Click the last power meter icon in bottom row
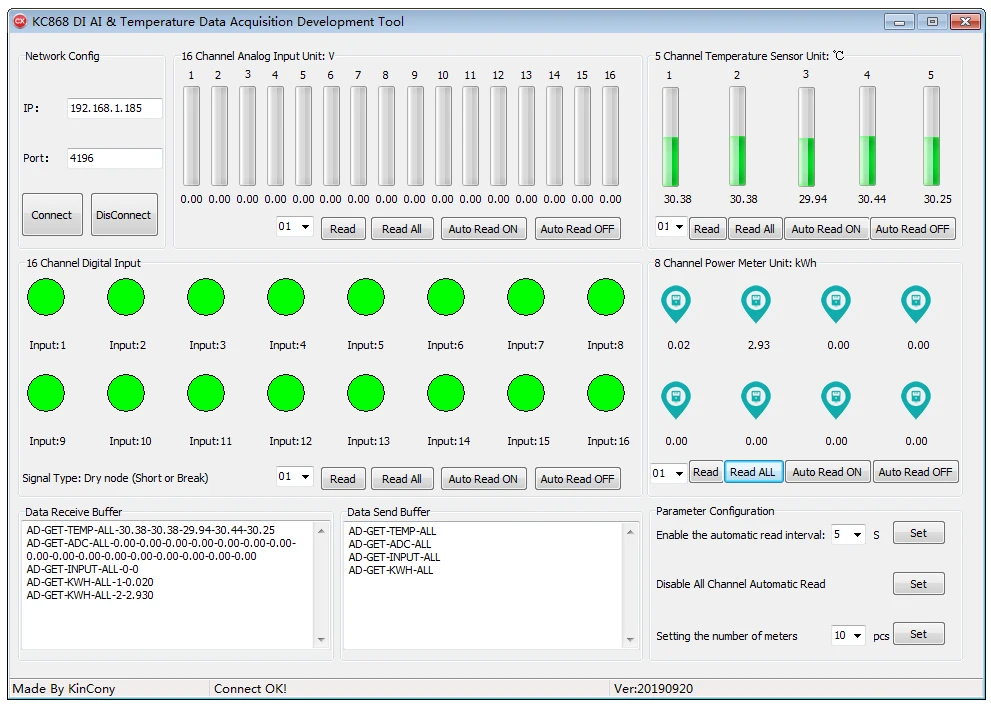The image size is (991, 705). tap(916, 400)
